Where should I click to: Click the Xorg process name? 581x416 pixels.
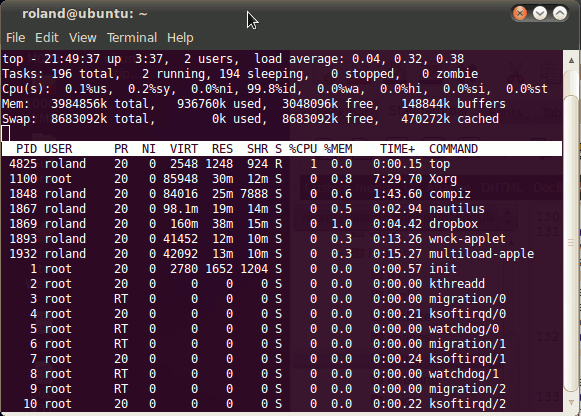pyautogui.click(x=443, y=179)
